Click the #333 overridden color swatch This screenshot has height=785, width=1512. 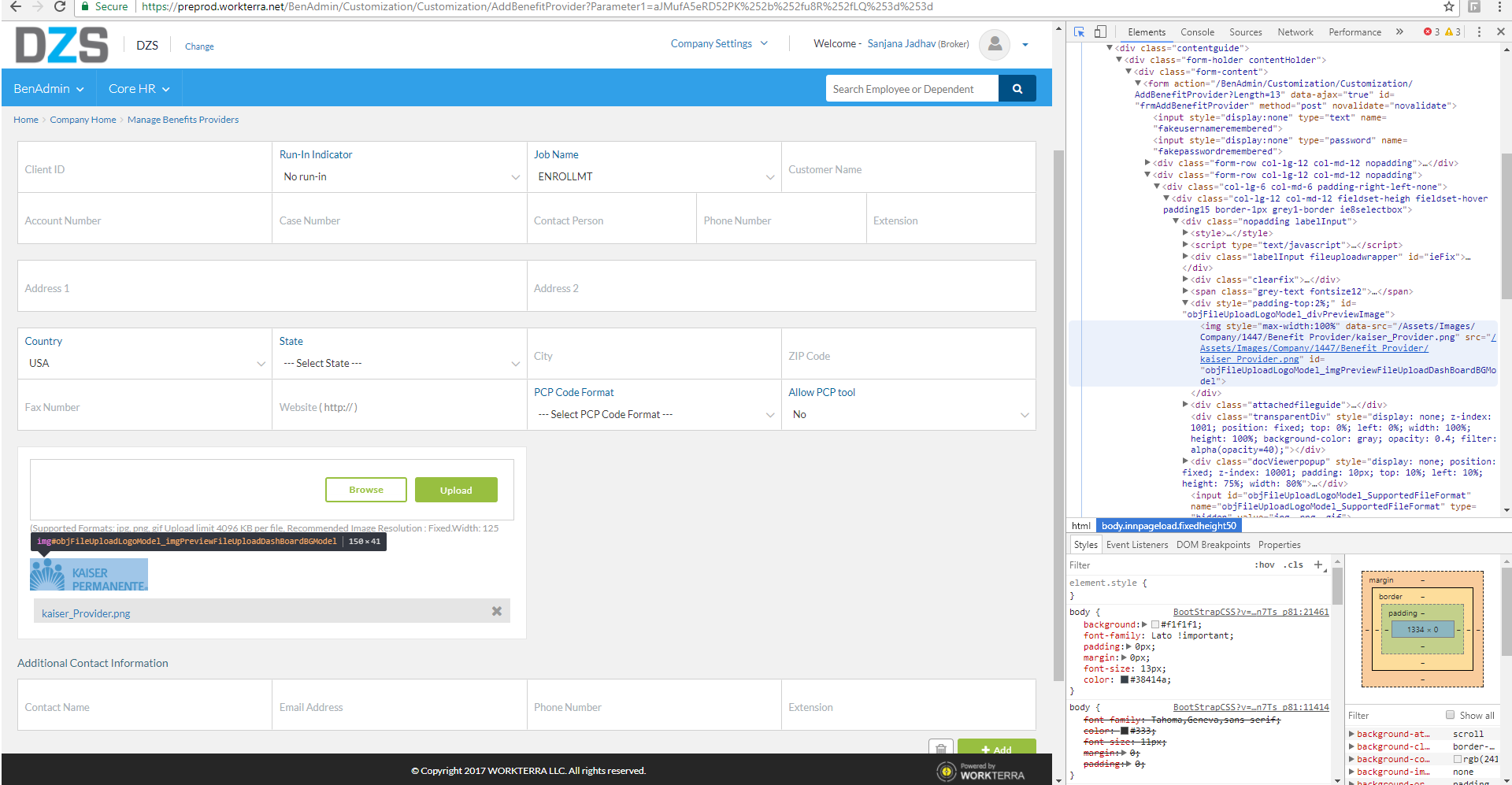(x=1125, y=731)
